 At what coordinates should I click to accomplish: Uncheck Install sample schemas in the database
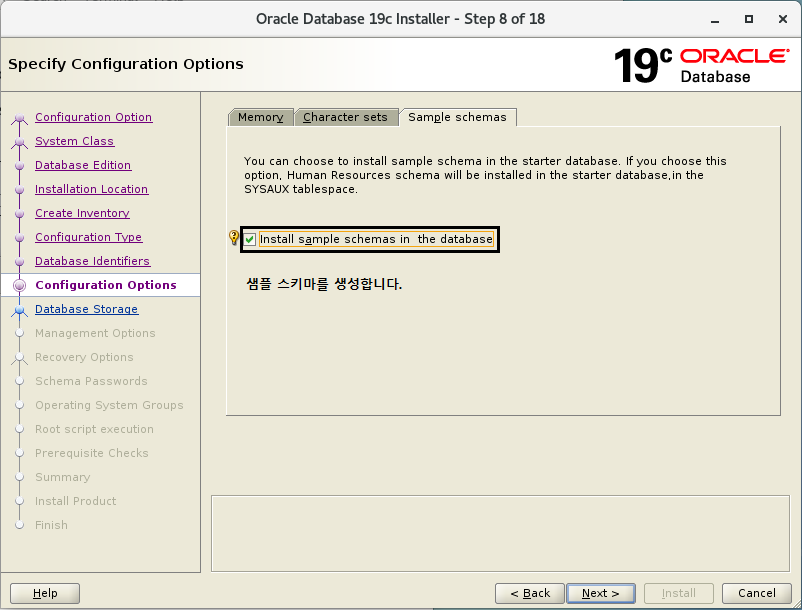[x=250, y=239]
